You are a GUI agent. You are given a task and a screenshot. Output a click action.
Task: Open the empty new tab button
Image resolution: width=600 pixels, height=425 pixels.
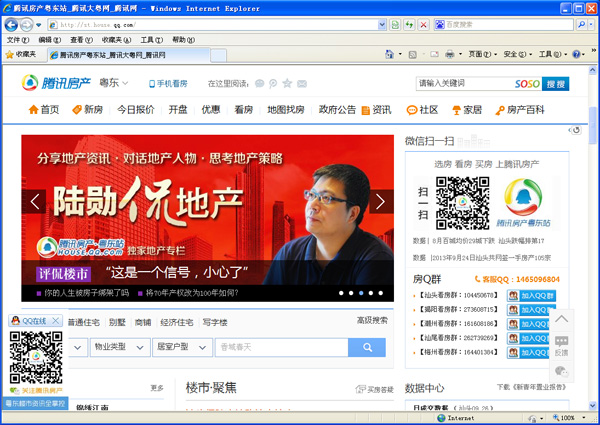218,56
